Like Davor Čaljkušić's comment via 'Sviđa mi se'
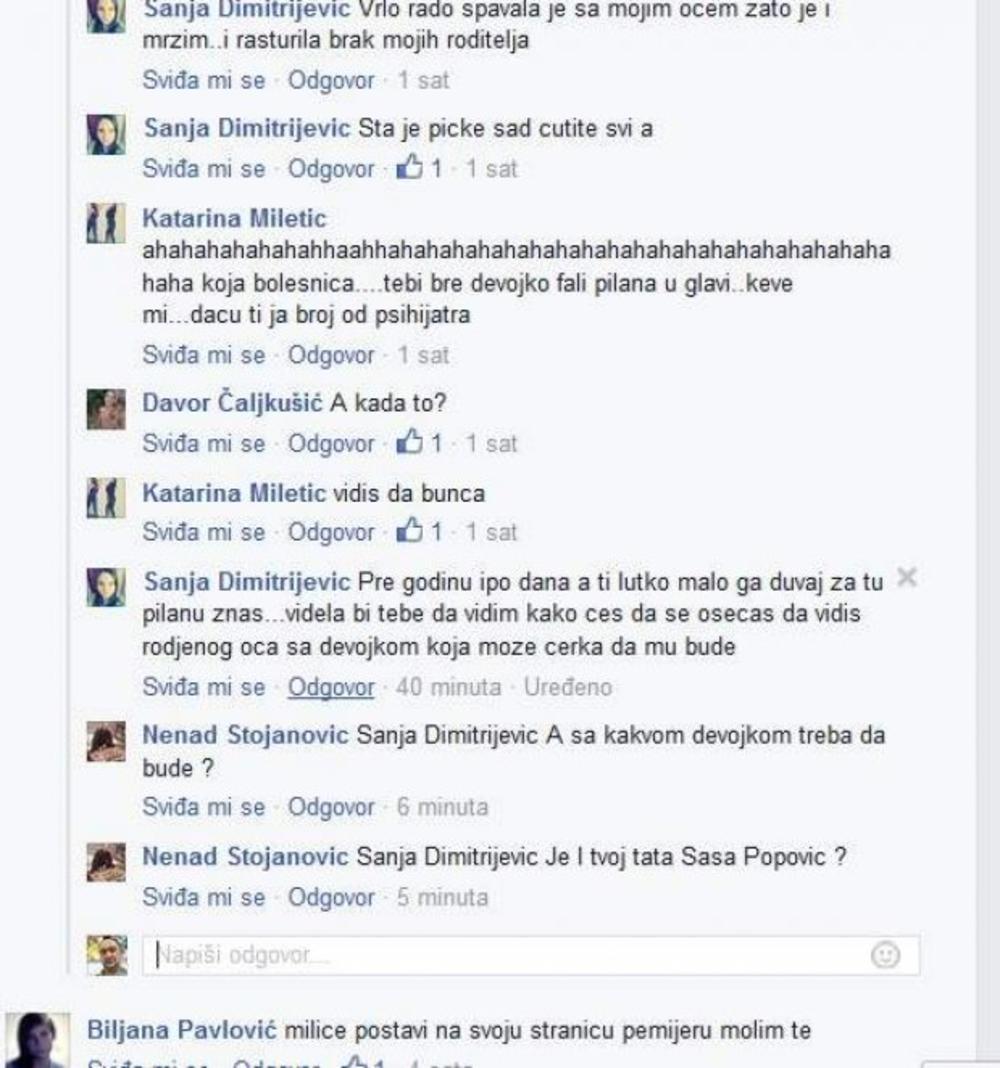 (x=204, y=443)
